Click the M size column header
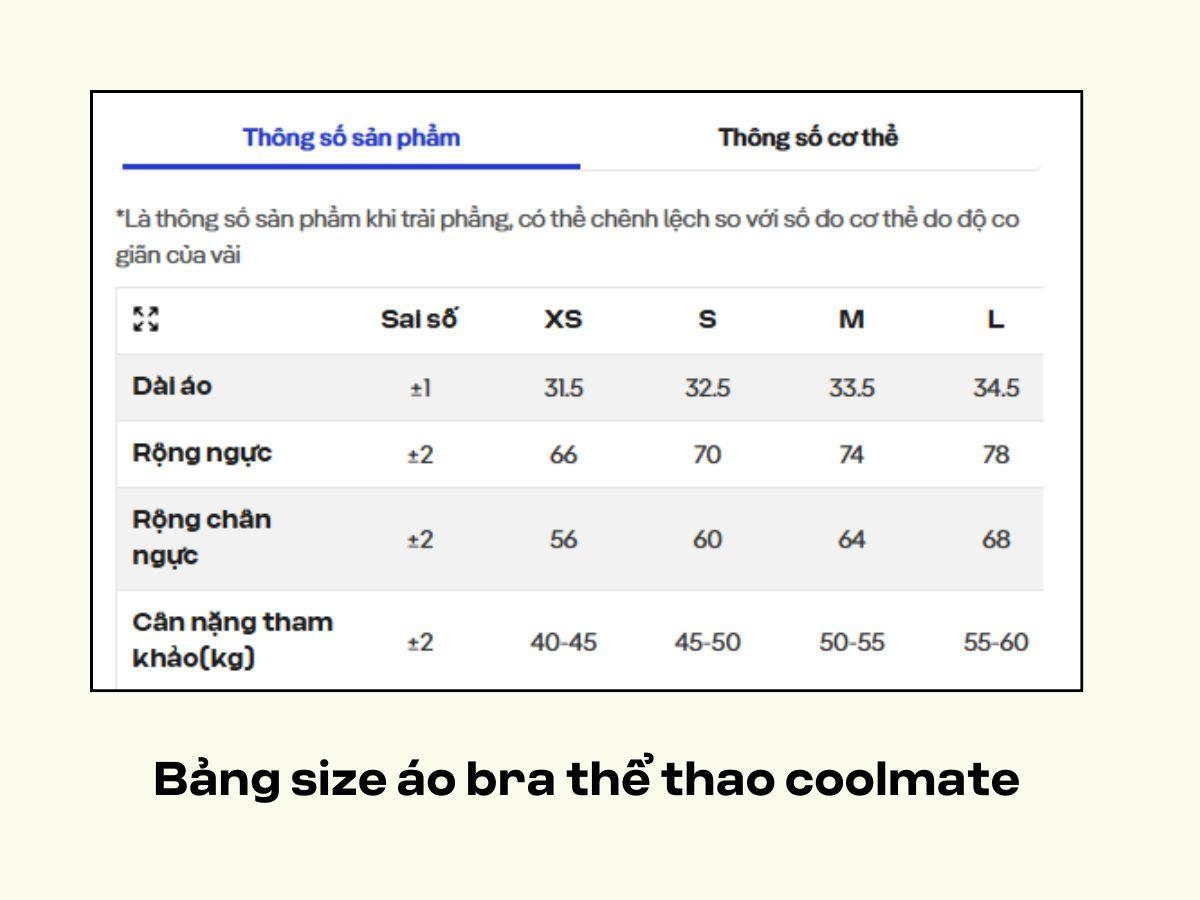 coord(851,320)
